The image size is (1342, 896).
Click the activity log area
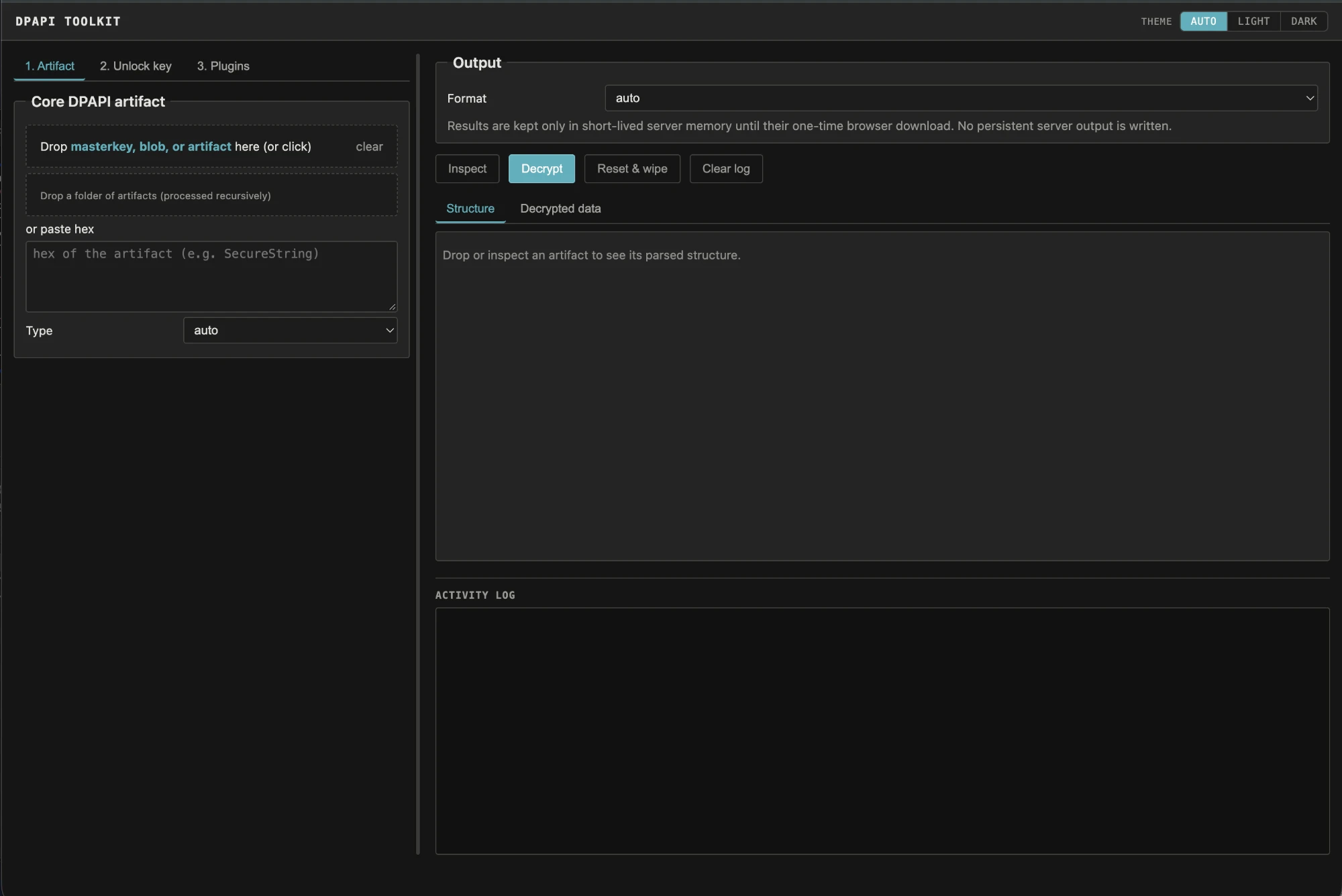[882, 731]
